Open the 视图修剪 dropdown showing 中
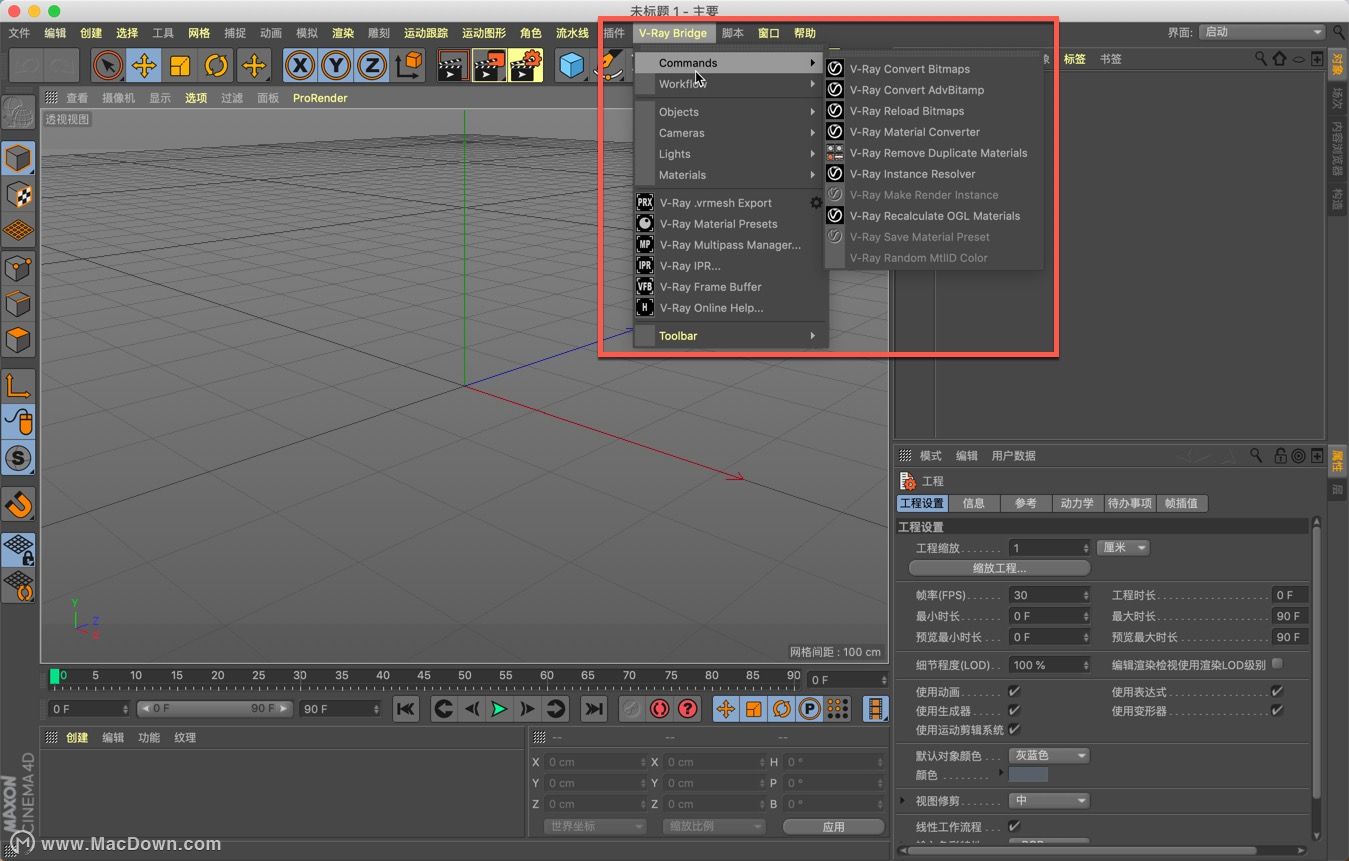Screen dimensions: 1349x861 (1049, 800)
